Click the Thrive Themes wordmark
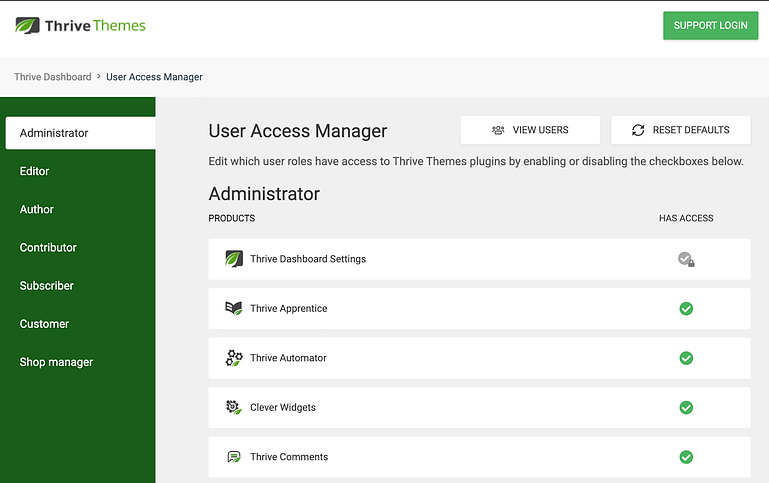The image size is (769, 483). tap(95, 25)
